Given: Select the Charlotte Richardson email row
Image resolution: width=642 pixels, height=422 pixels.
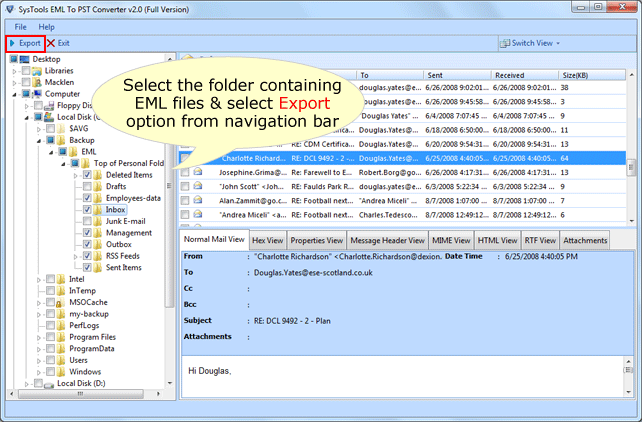Looking at the screenshot, I should pos(402,158).
